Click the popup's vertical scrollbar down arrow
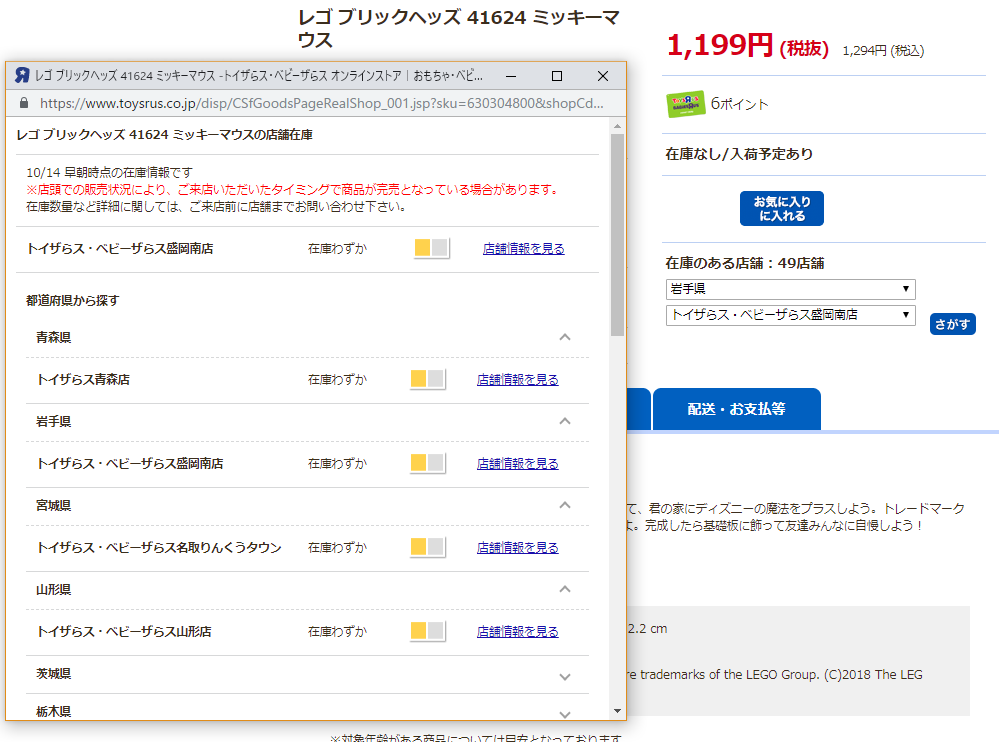 tap(617, 710)
